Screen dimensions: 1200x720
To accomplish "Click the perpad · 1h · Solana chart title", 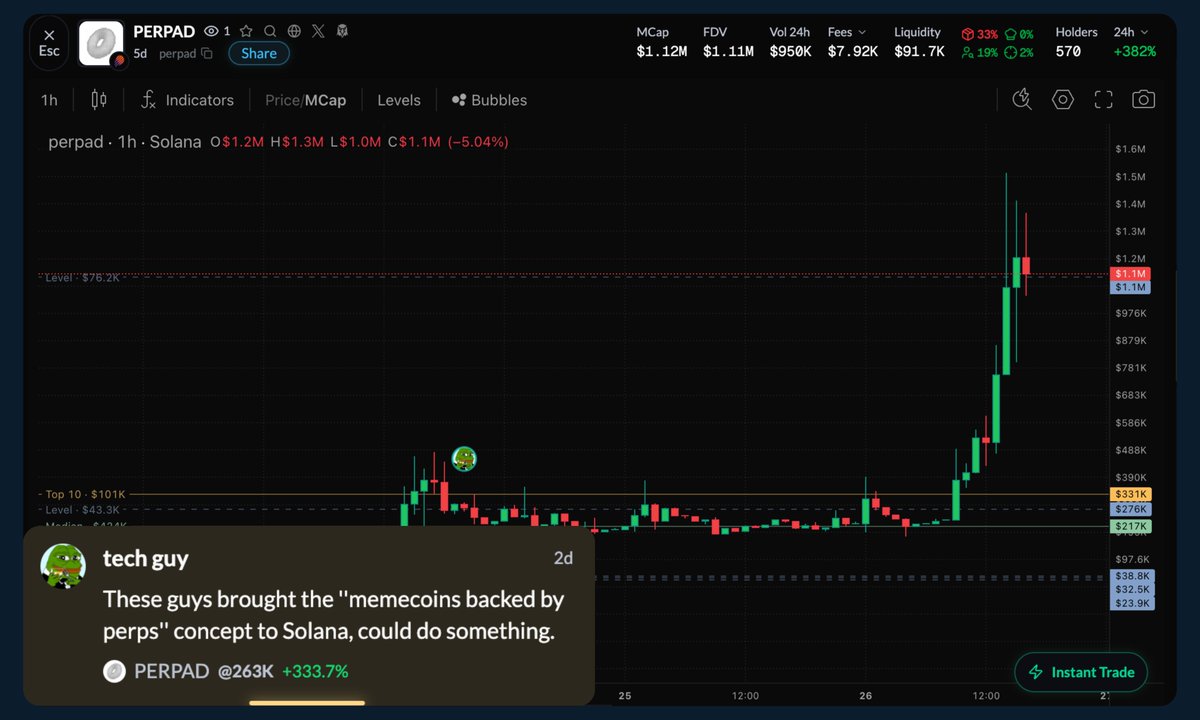I will pyautogui.click(x=125, y=142).
